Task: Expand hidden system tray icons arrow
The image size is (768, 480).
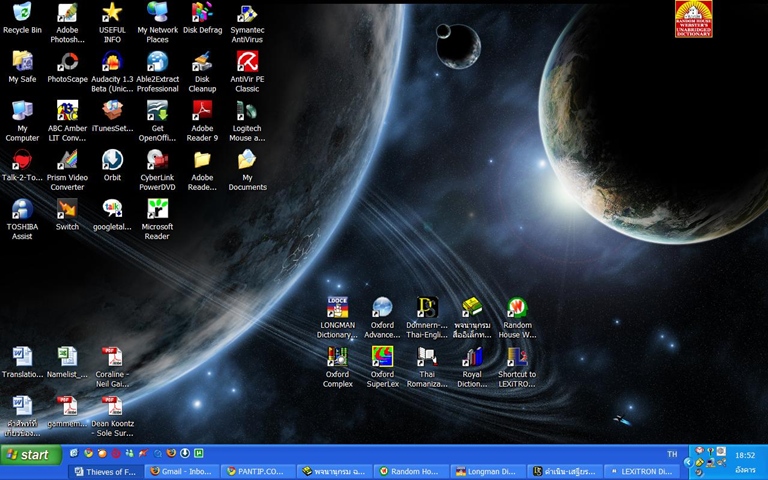Action: [x=688, y=462]
